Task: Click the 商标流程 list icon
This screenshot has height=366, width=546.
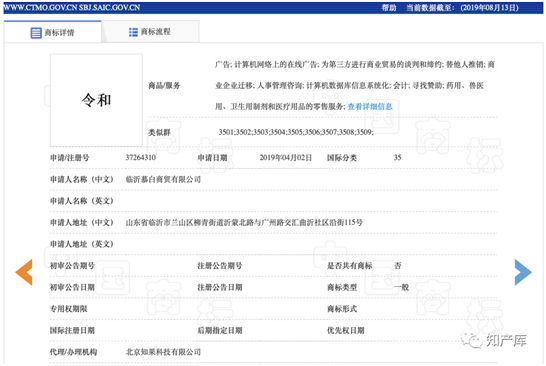Action: point(133,32)
